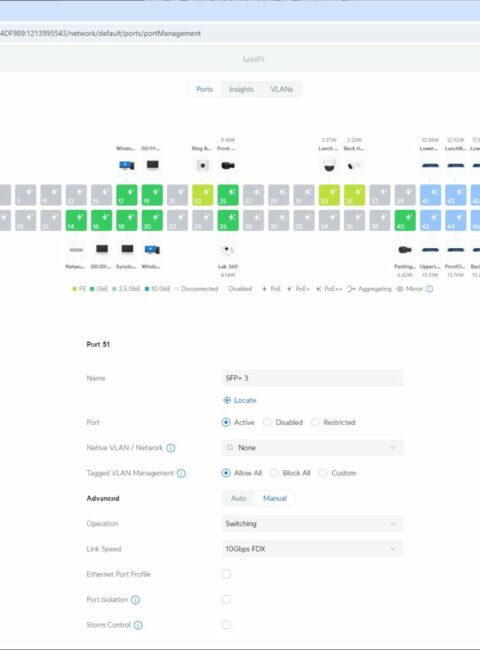
Task: Show Storm Control info tooltip
Action: 138,625
